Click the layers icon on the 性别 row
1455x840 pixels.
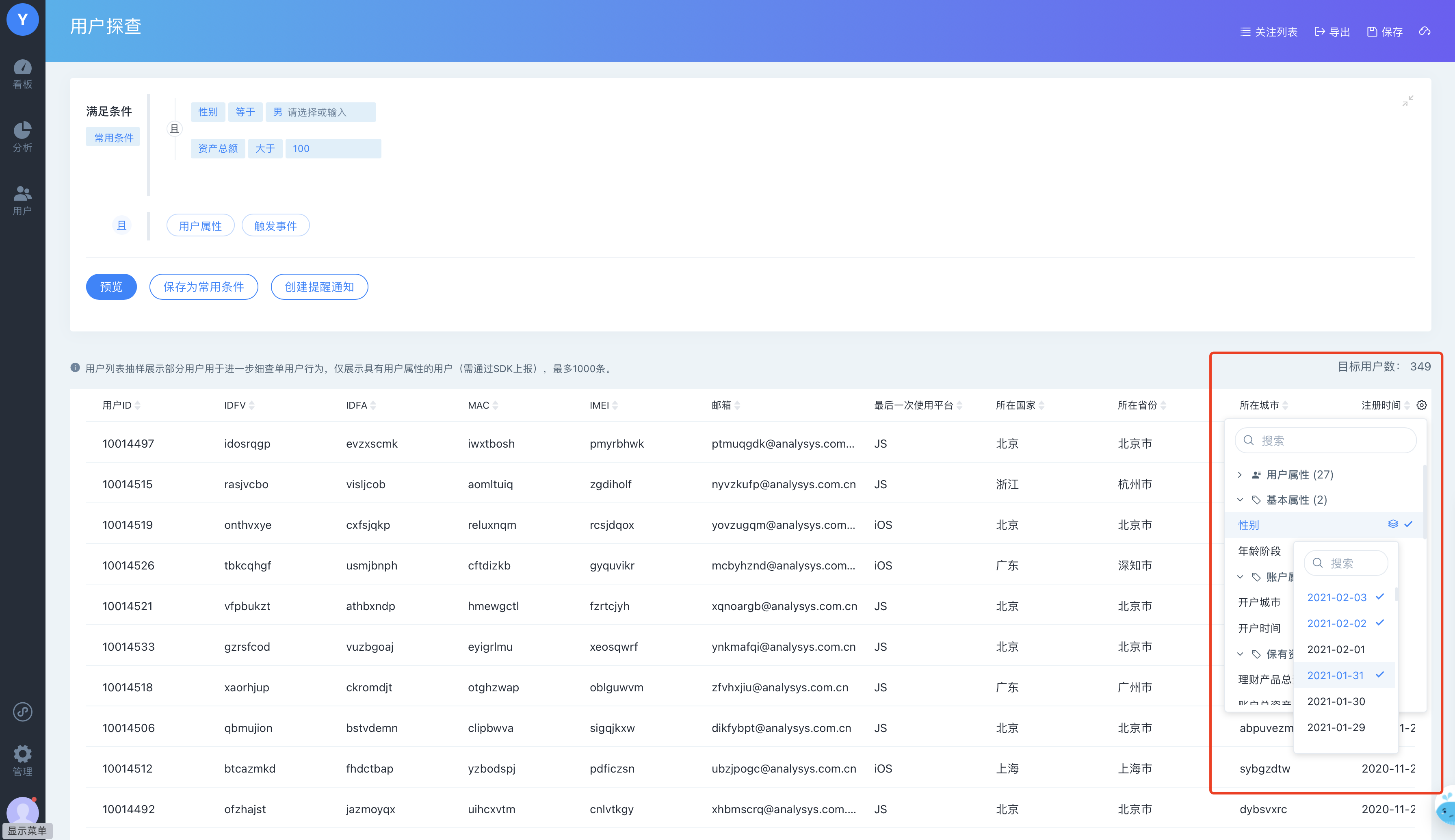(x=1393, y=524)
